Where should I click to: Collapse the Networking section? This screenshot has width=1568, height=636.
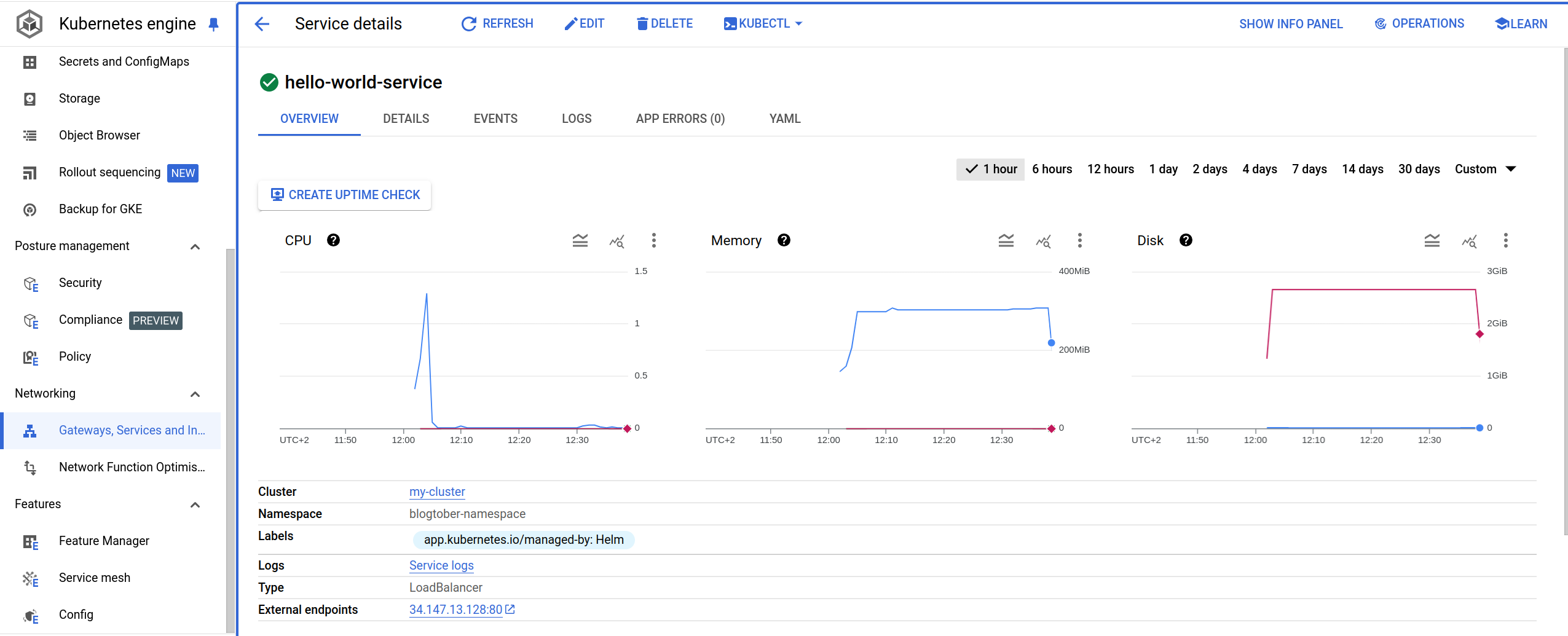pos(195,394)
